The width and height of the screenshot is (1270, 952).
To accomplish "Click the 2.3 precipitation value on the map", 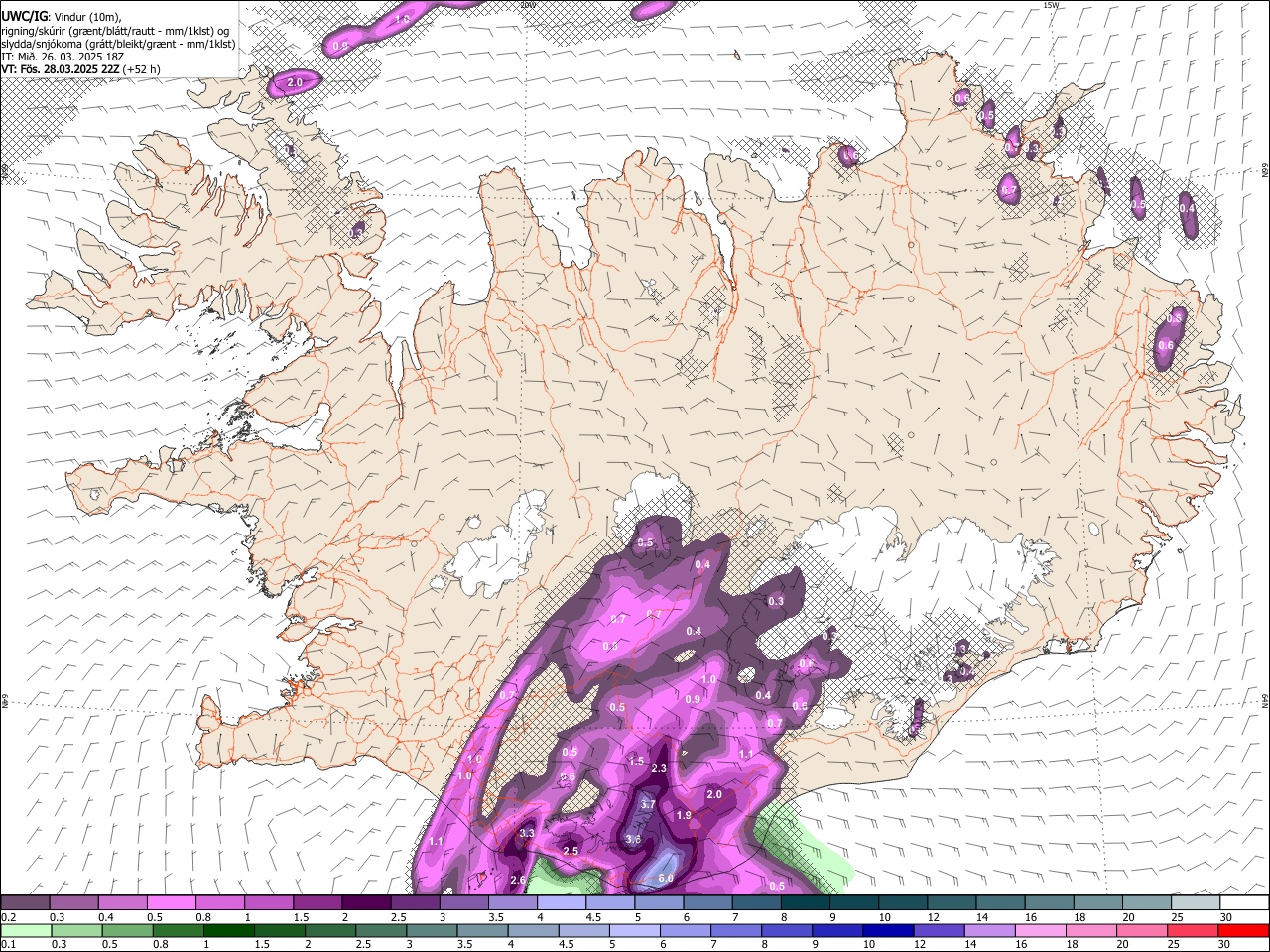I will click(659, 768).
